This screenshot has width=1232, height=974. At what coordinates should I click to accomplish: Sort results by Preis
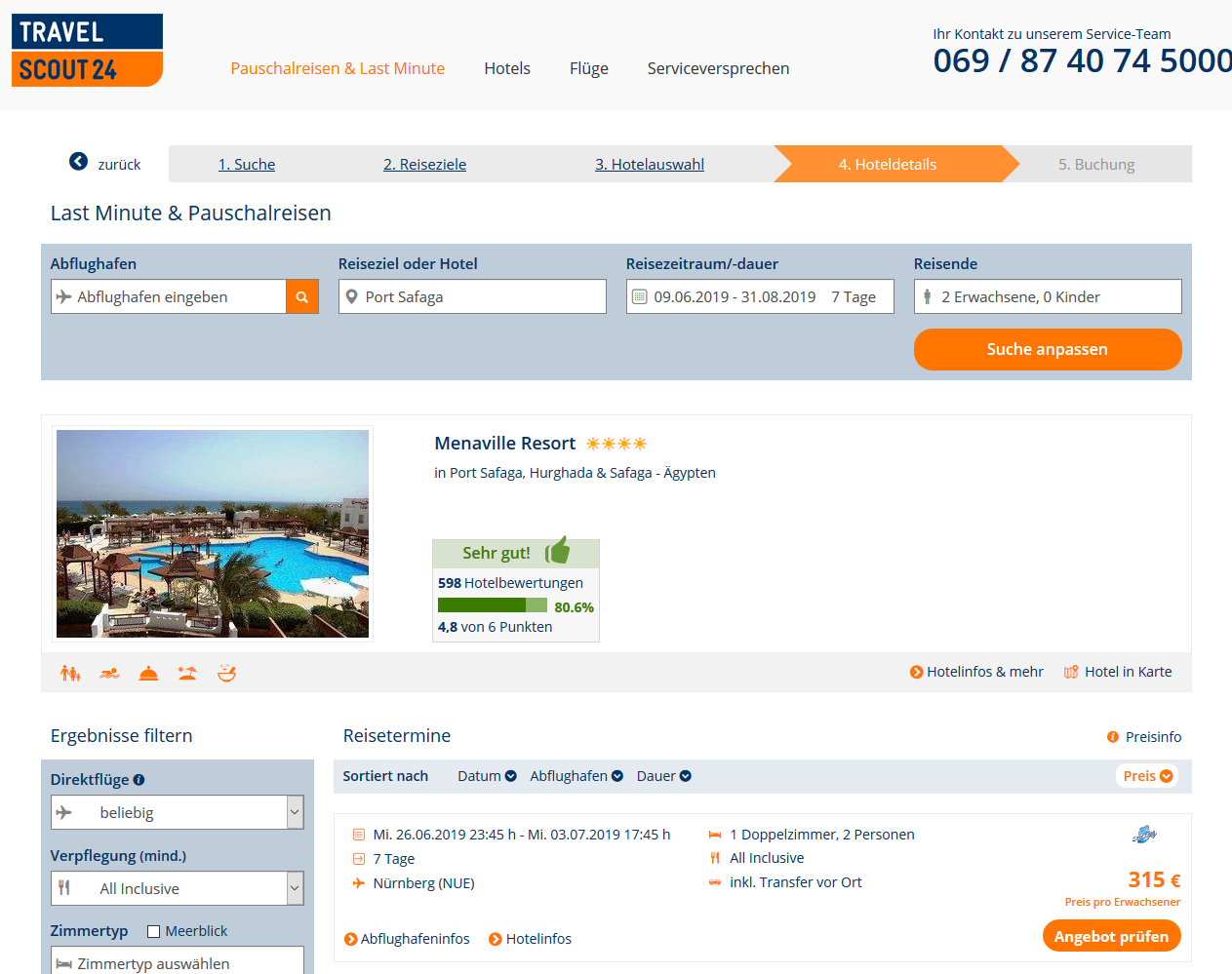coord(1147,776)
